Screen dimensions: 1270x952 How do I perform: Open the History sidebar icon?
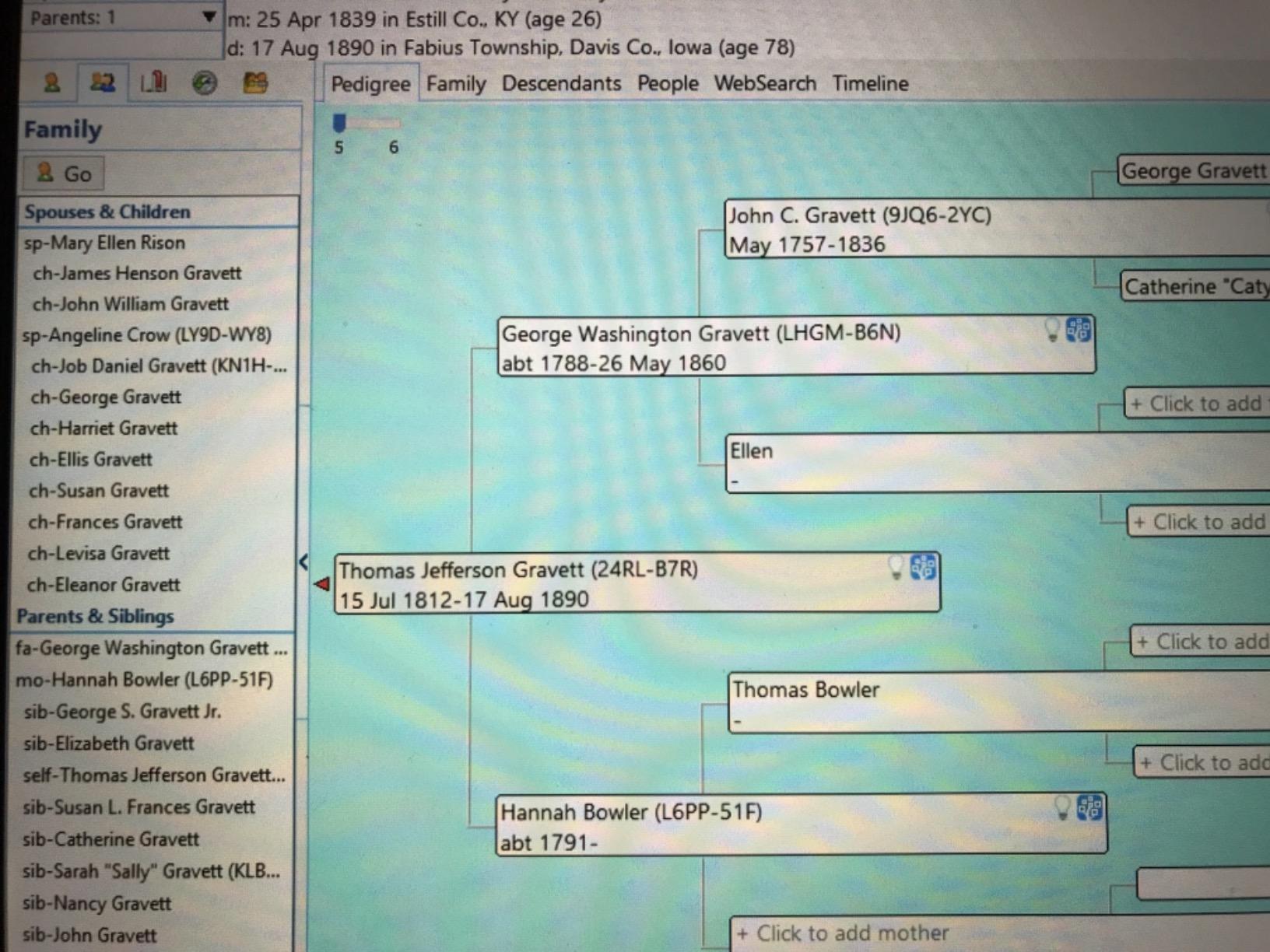pos(205,82)
